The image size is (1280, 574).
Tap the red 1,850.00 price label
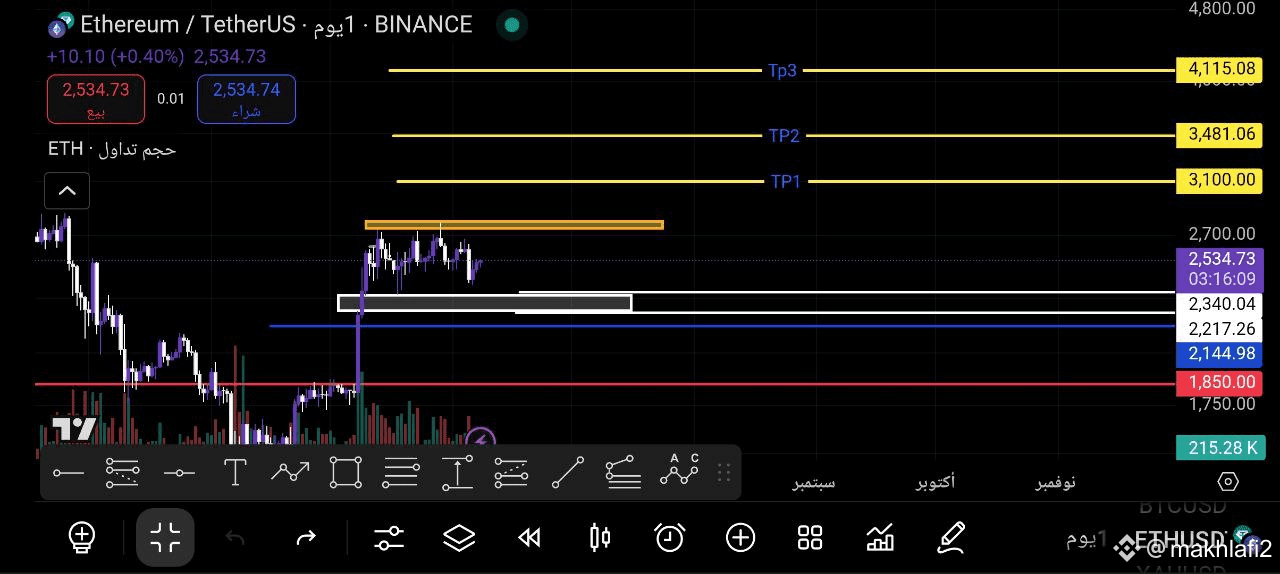click(1217, 382)
